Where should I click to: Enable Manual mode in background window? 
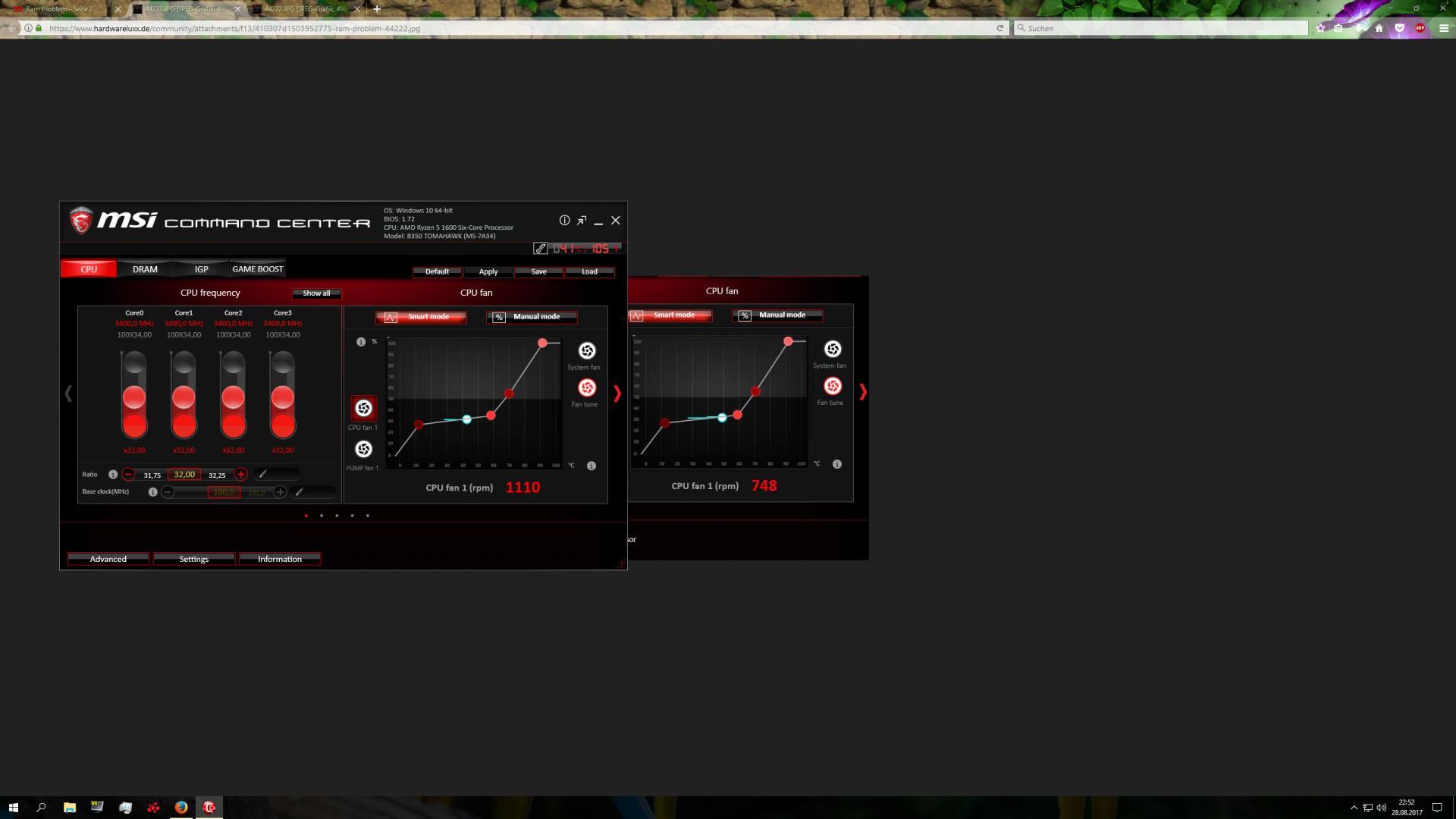point(777,315)
